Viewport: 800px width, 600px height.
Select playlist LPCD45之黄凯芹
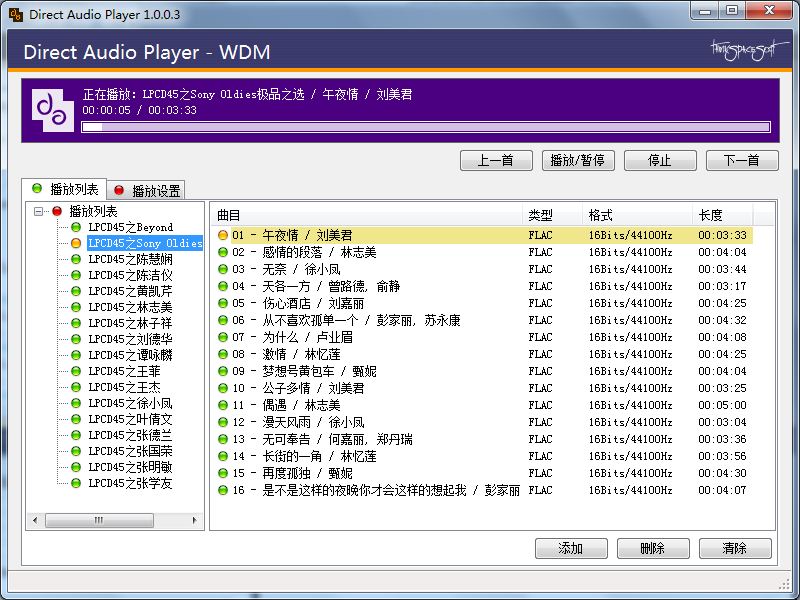coord(130,291)
